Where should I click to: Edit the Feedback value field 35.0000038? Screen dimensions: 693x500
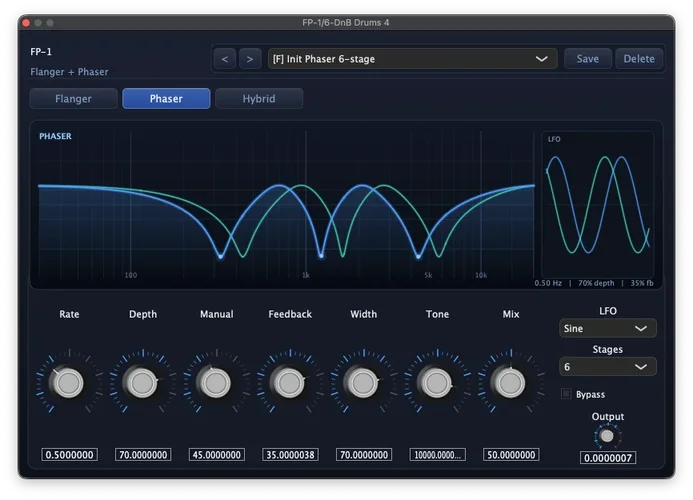290,455
